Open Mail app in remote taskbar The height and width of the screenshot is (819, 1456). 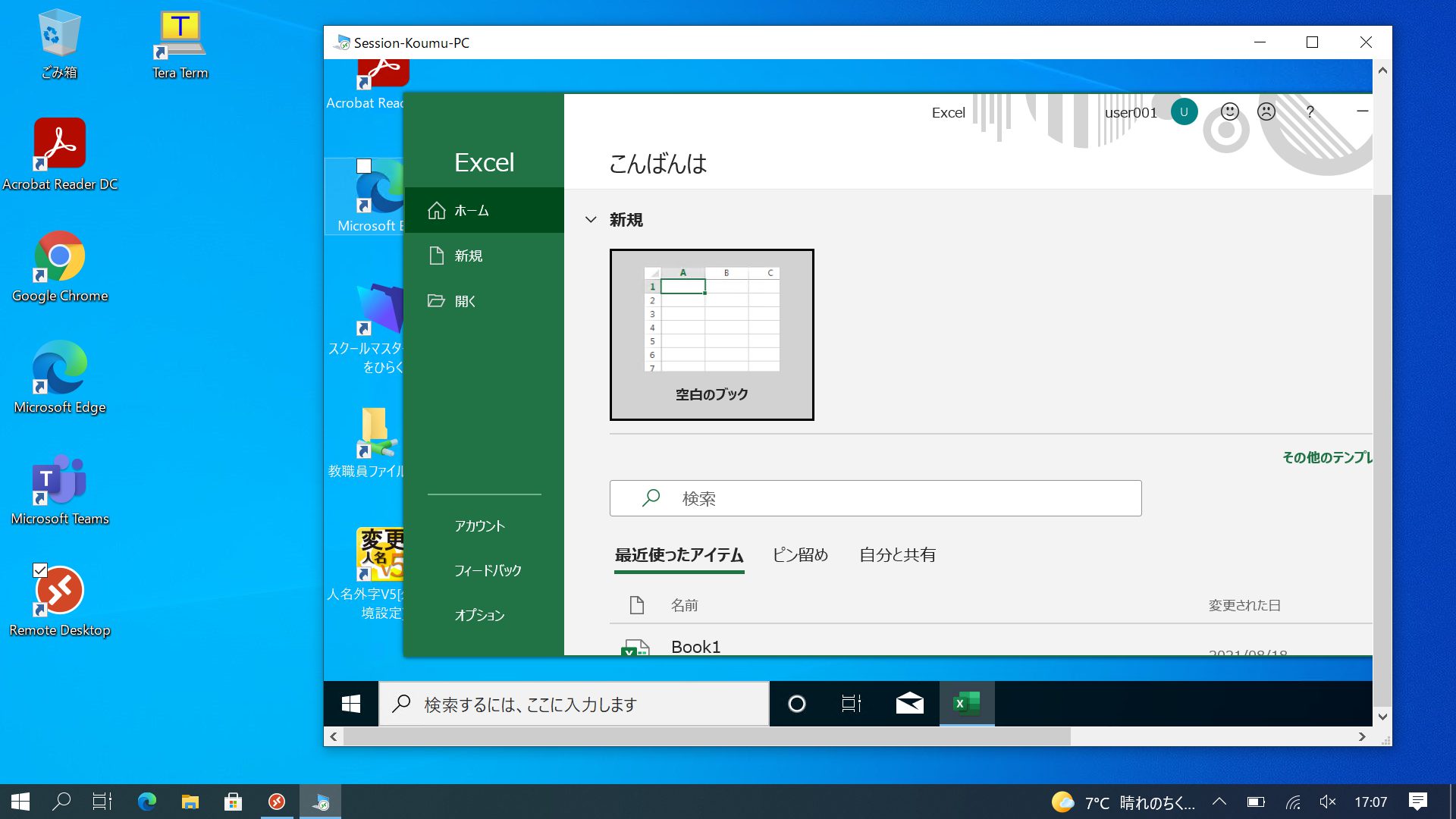[x=909, y=704]
